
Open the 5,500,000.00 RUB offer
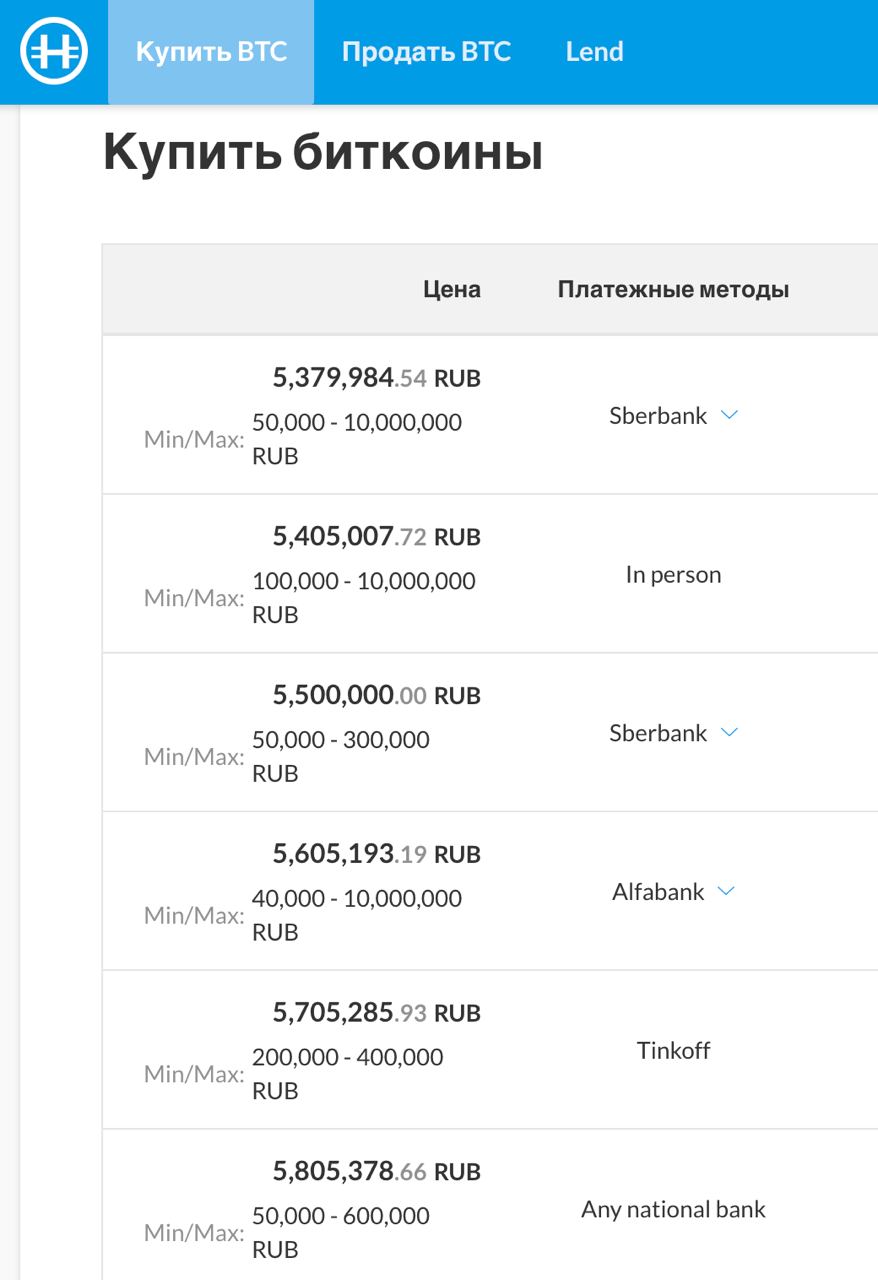point(377,695)
